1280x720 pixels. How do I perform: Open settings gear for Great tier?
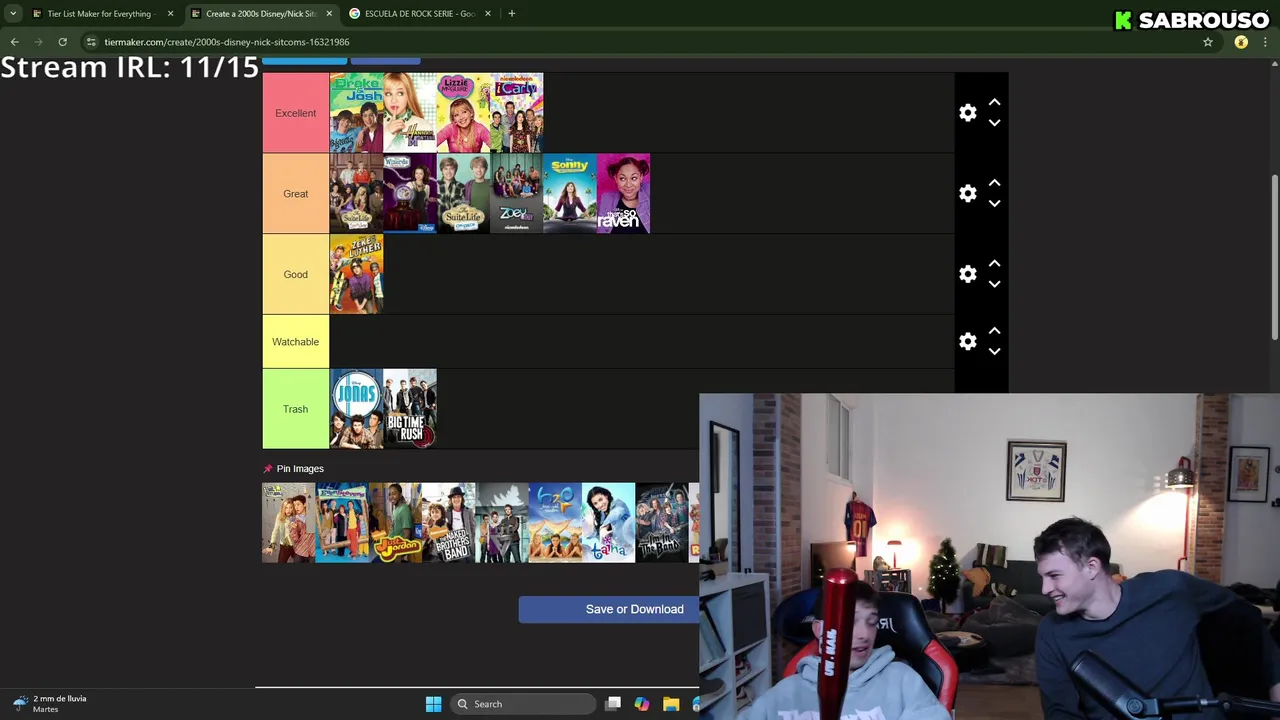[x=967, y=194]
